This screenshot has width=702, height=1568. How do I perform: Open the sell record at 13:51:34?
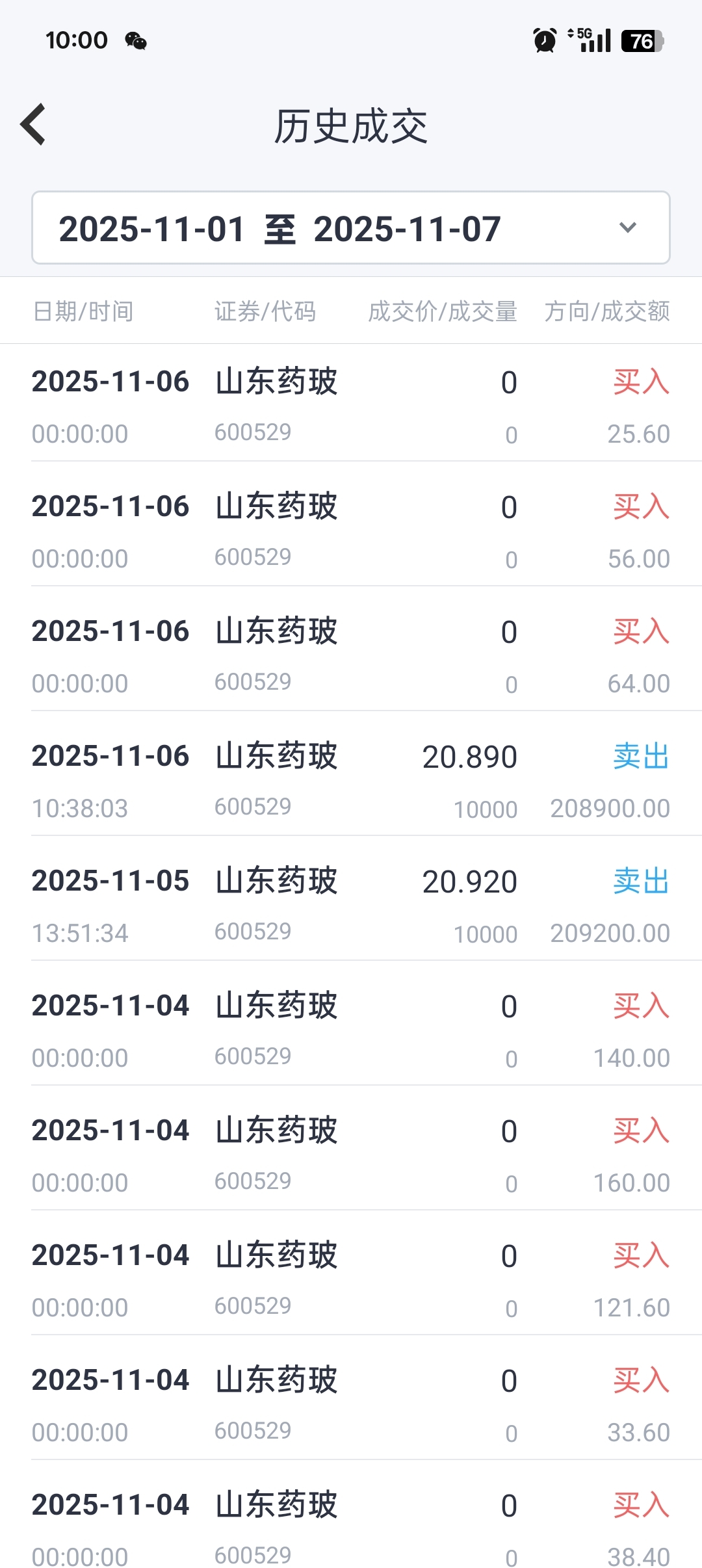click(351, 906)
